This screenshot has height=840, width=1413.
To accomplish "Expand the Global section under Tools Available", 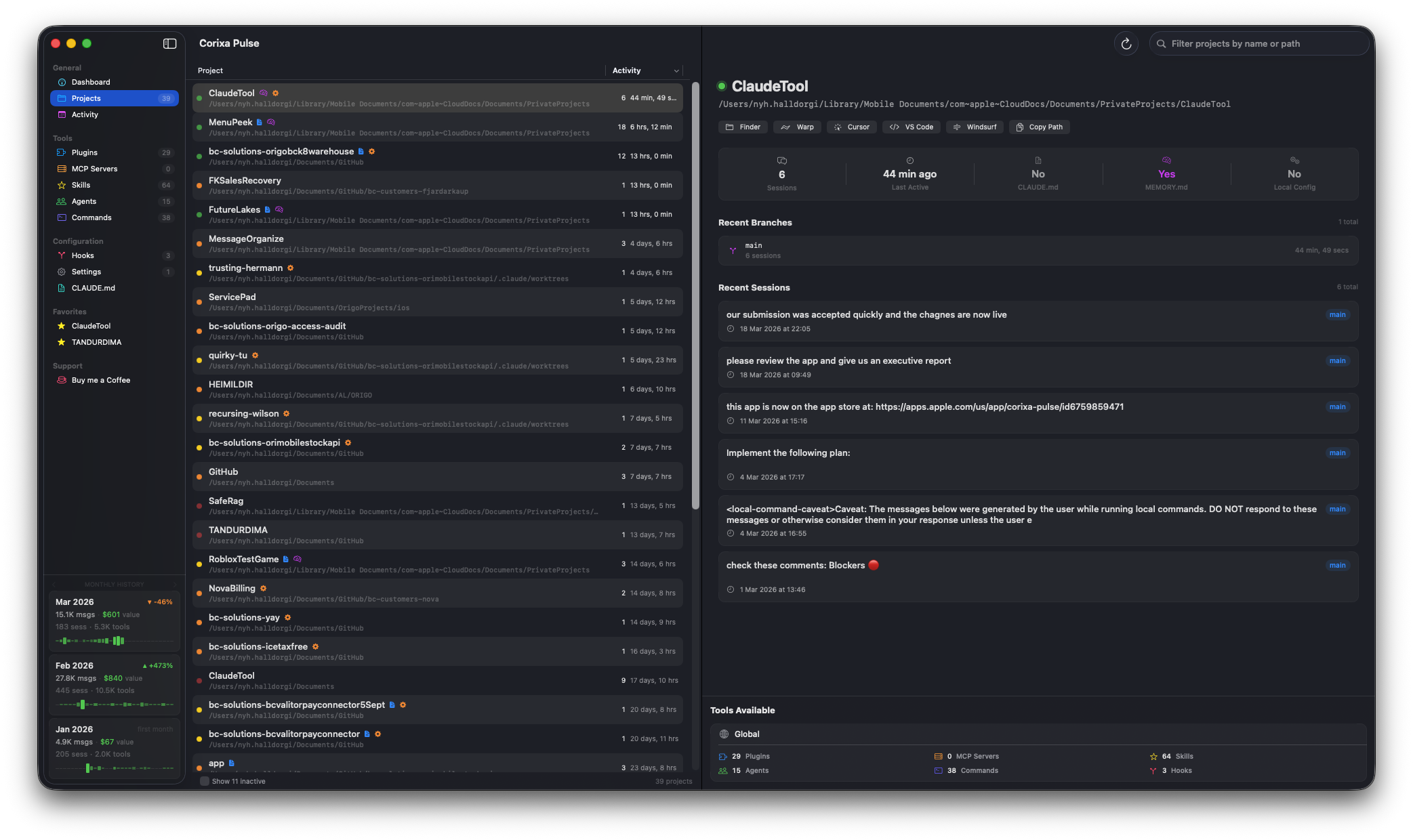I will point(748,734).
